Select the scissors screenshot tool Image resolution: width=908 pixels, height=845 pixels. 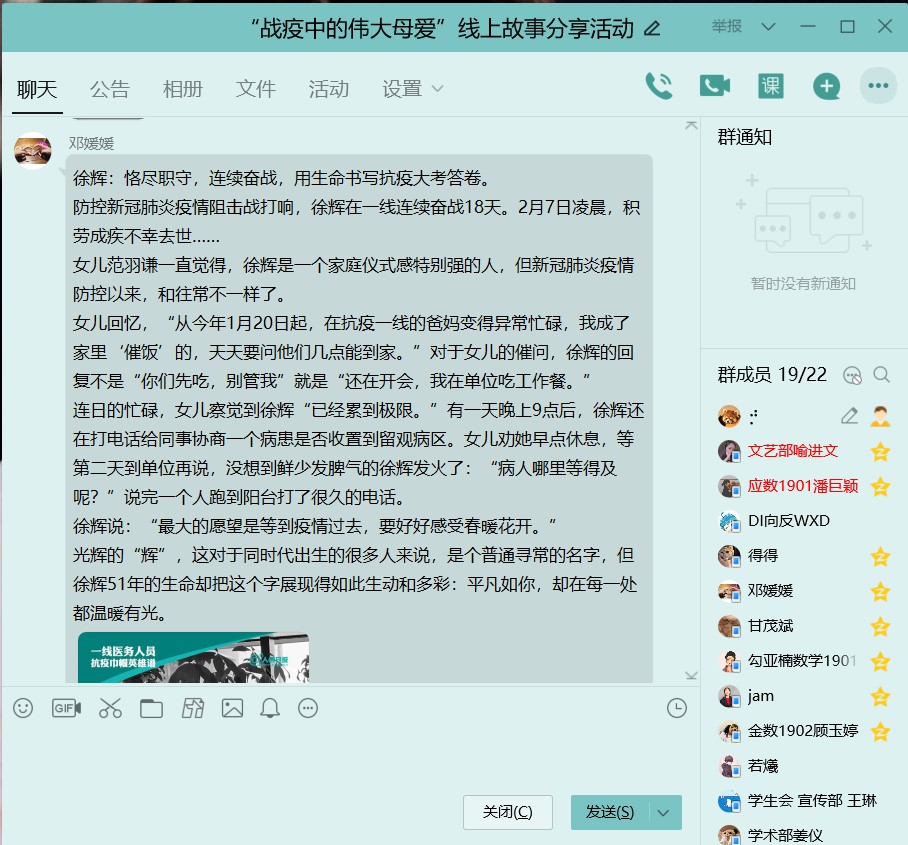coord(110,708)
